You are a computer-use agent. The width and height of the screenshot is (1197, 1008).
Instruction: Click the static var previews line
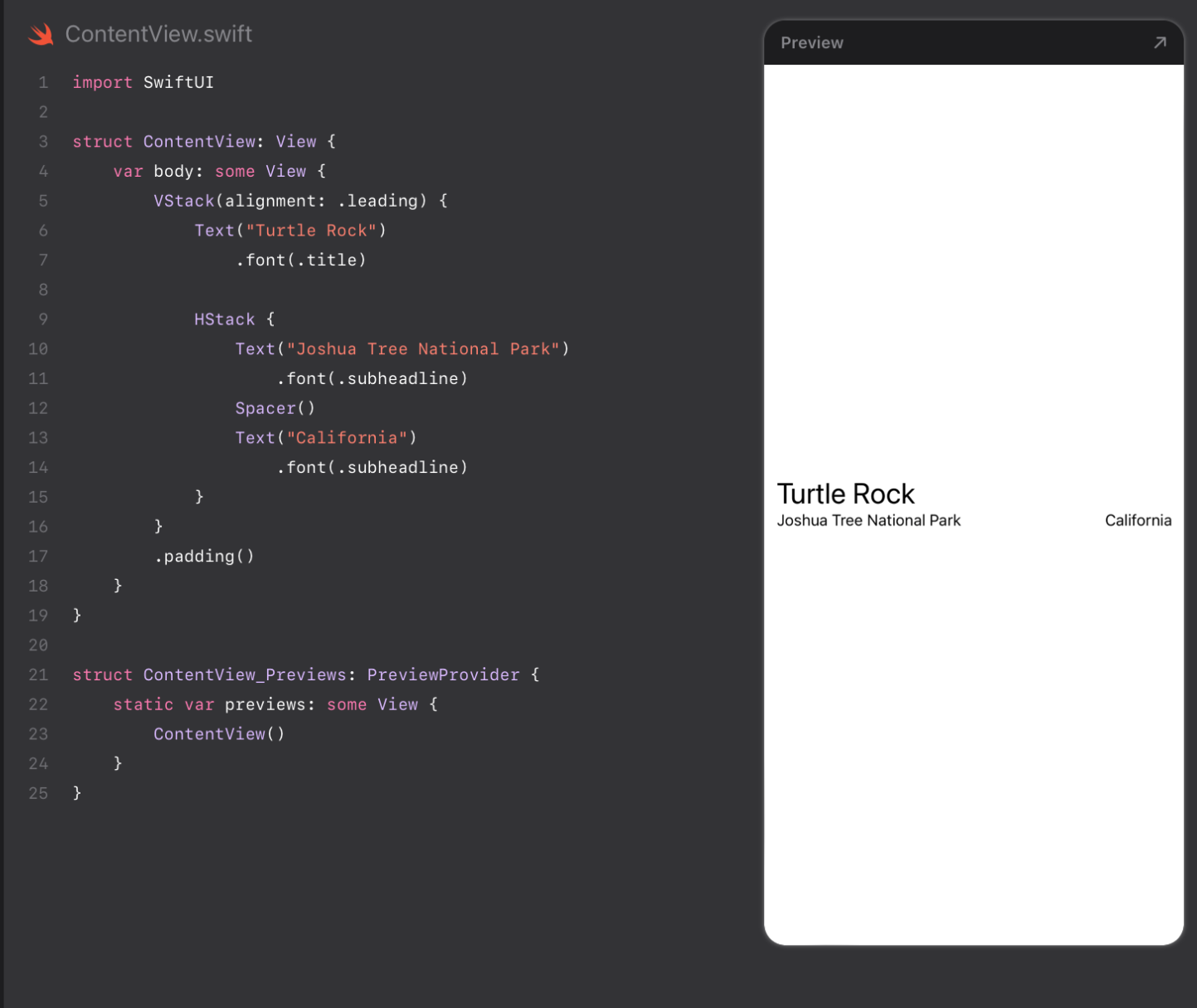[275, 705]
